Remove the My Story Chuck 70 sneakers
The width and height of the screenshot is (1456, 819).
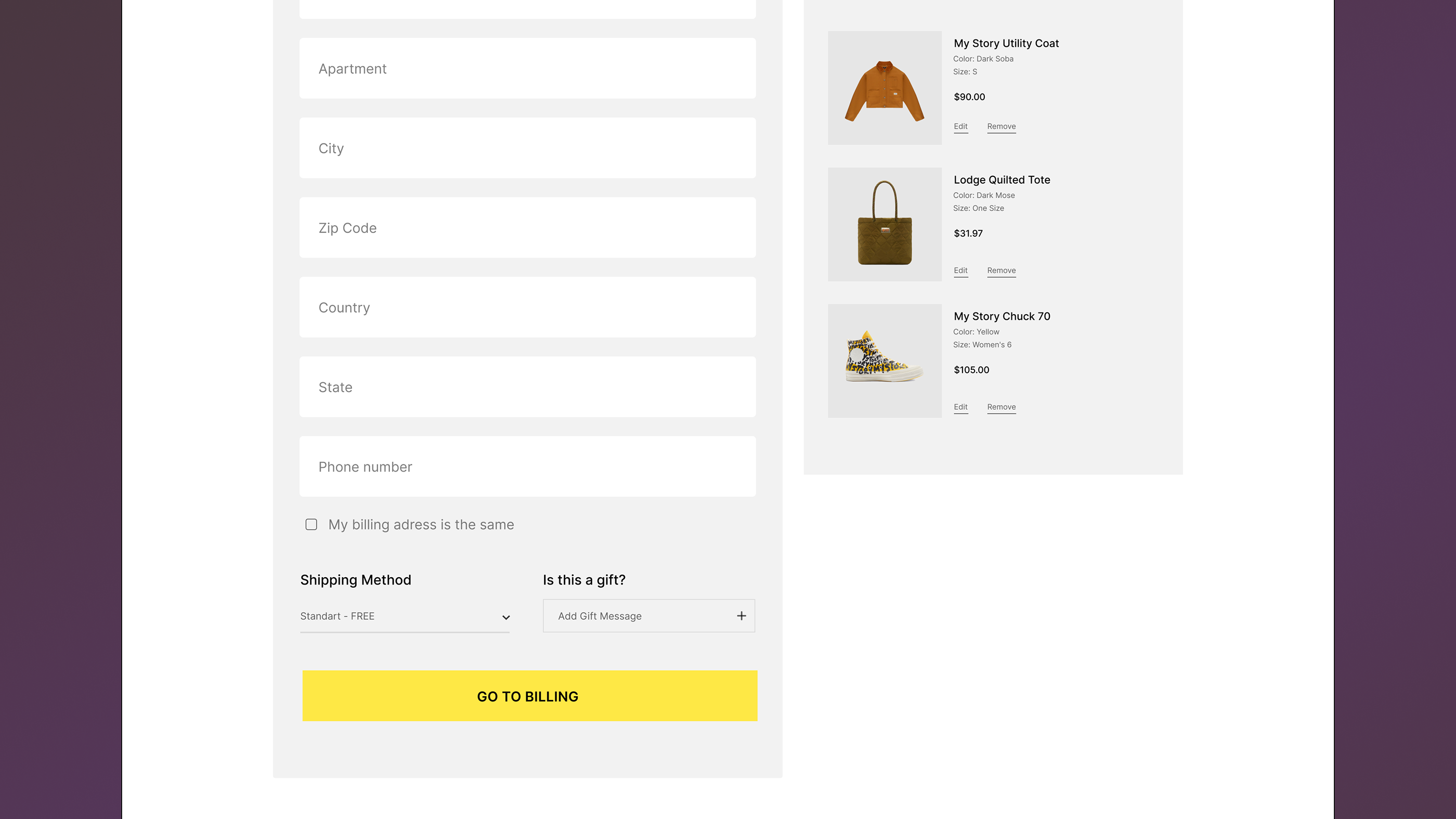1001,407
